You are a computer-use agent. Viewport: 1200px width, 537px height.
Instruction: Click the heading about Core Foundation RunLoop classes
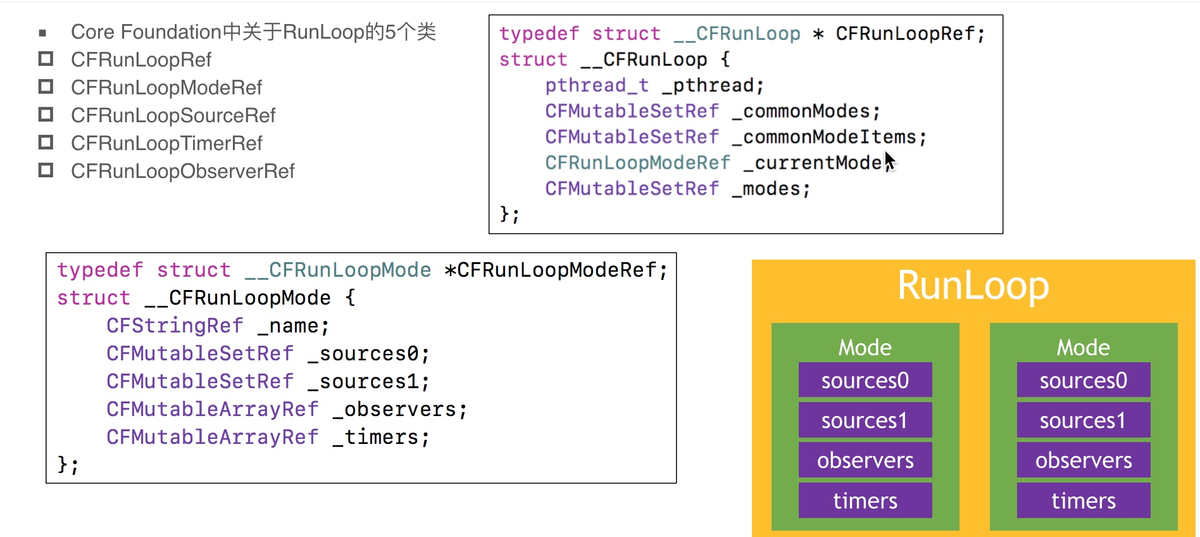(253, 32)
